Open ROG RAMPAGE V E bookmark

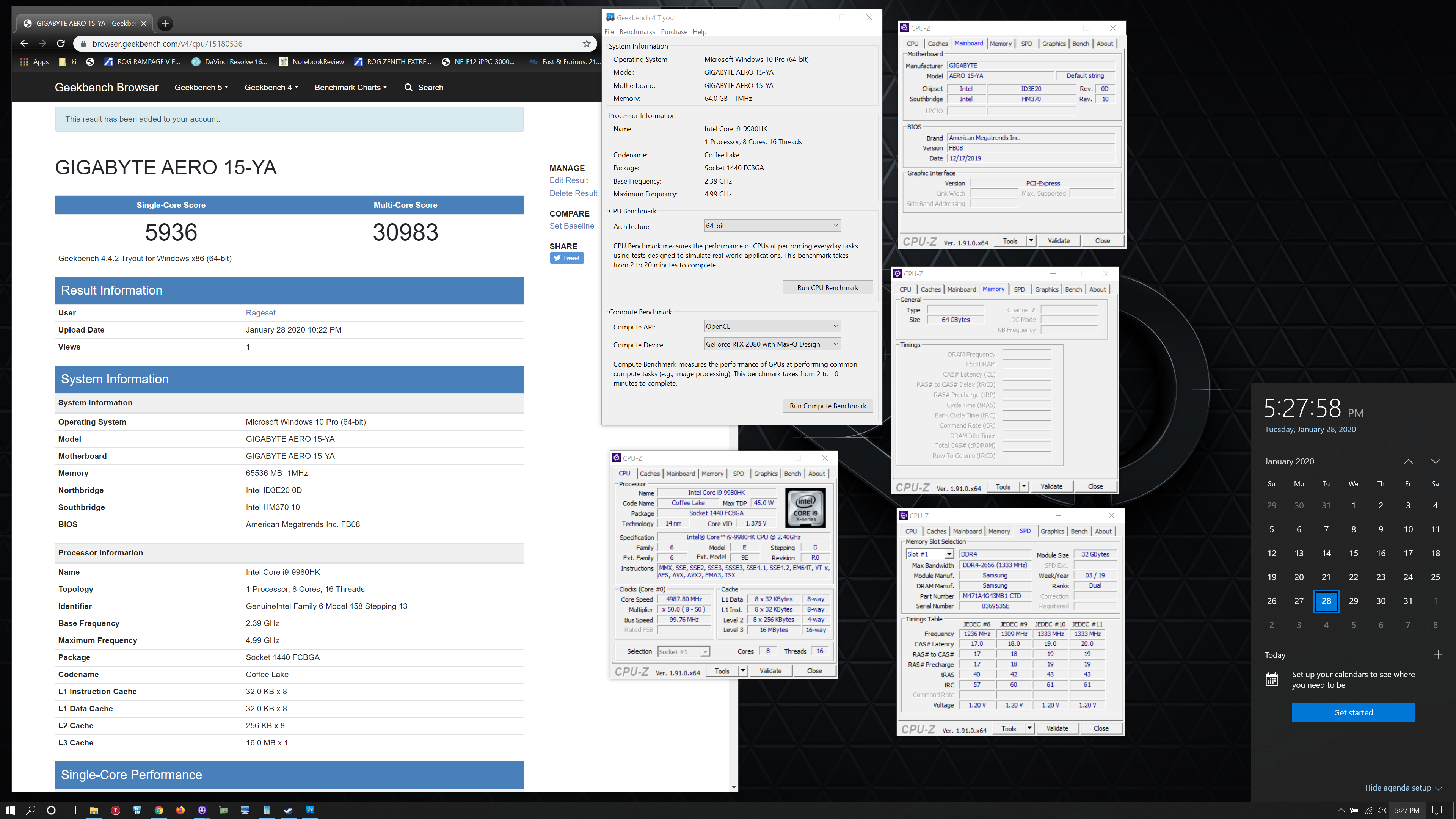pyautogui.click(x=142, y=61)
